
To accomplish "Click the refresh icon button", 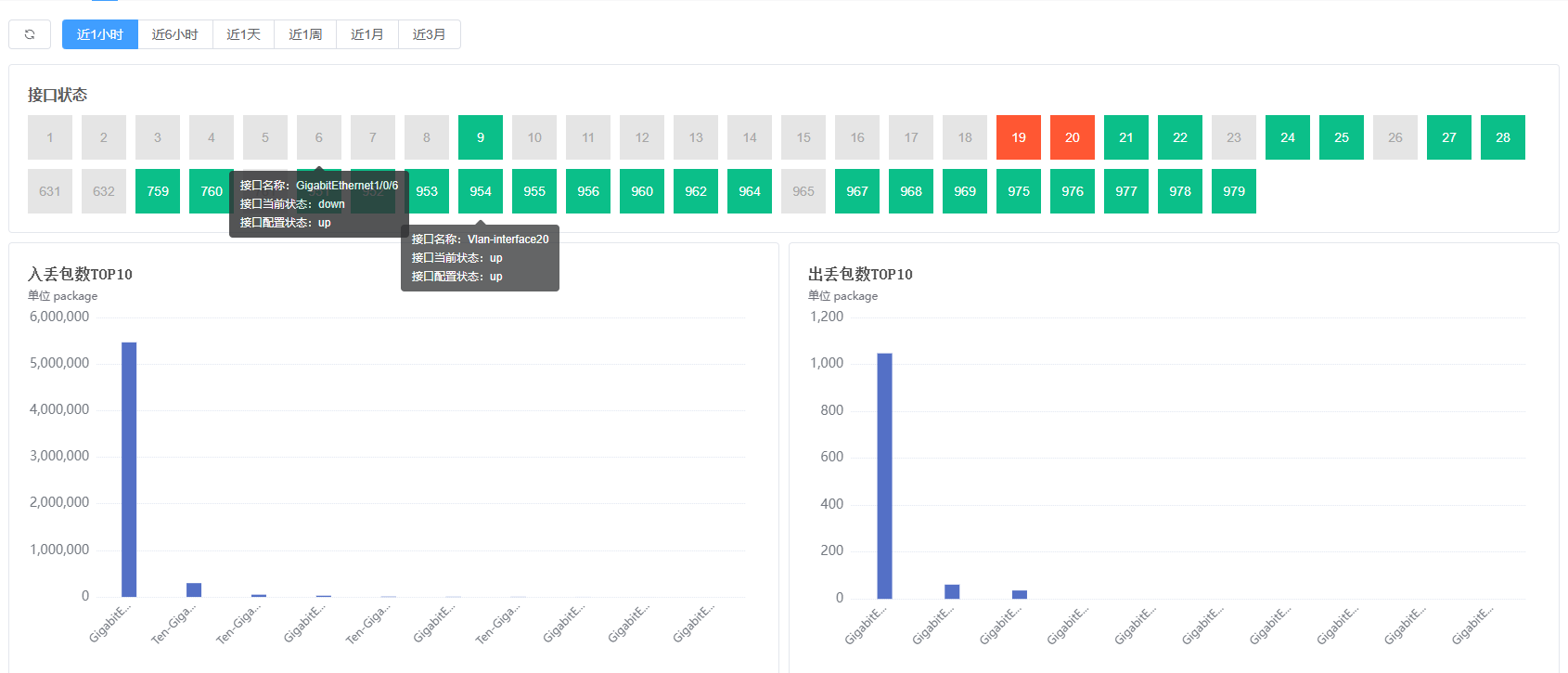I will pyautogui.click(x=30, y=34).
